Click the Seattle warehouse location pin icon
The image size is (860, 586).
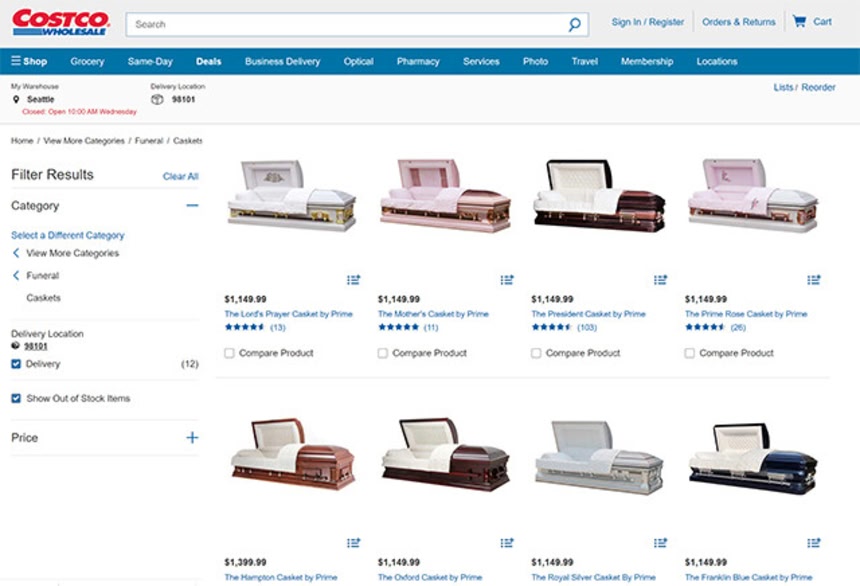(16, 100)
